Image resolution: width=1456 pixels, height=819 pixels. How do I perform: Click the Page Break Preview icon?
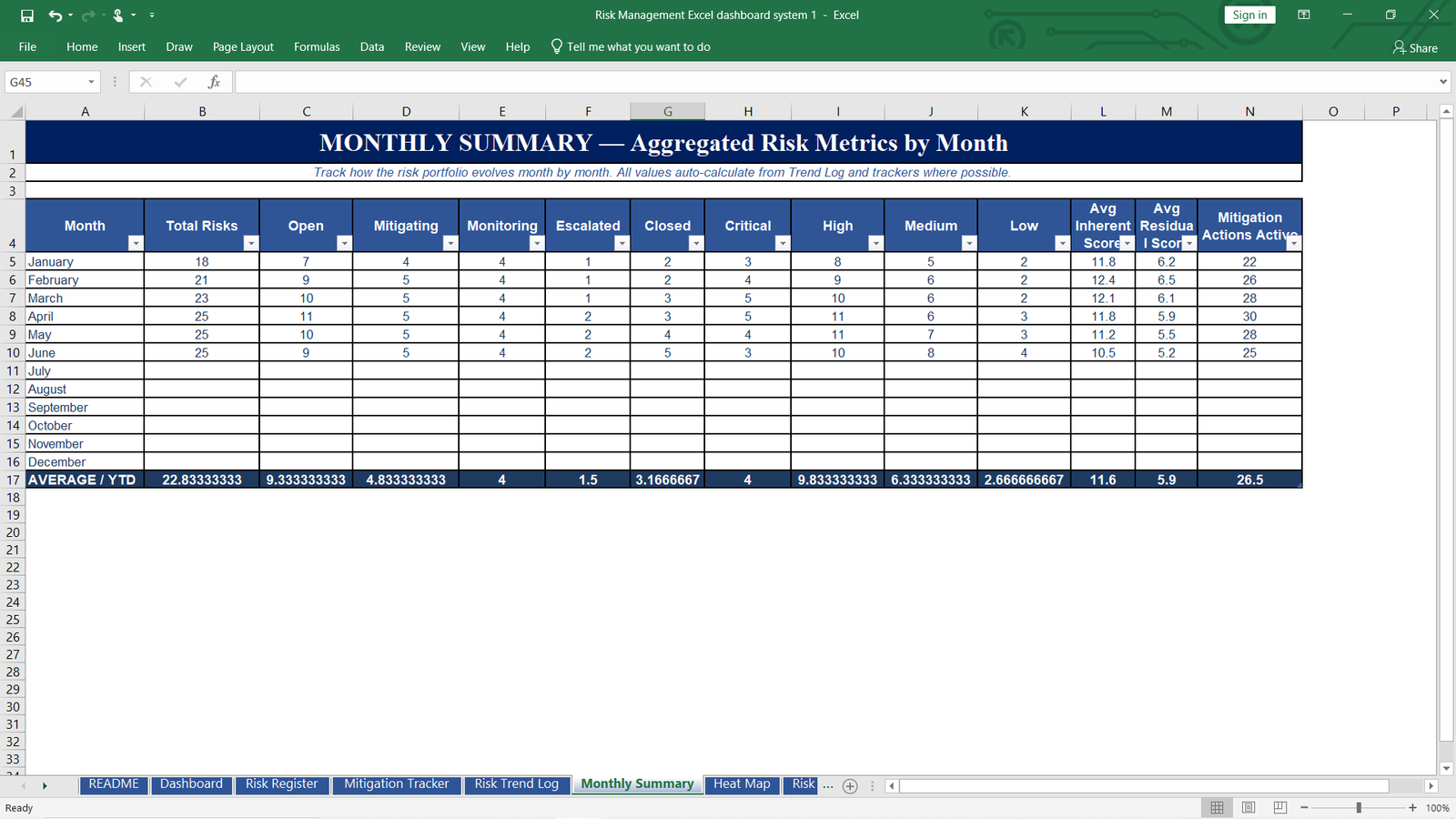tap(1280, 808)
